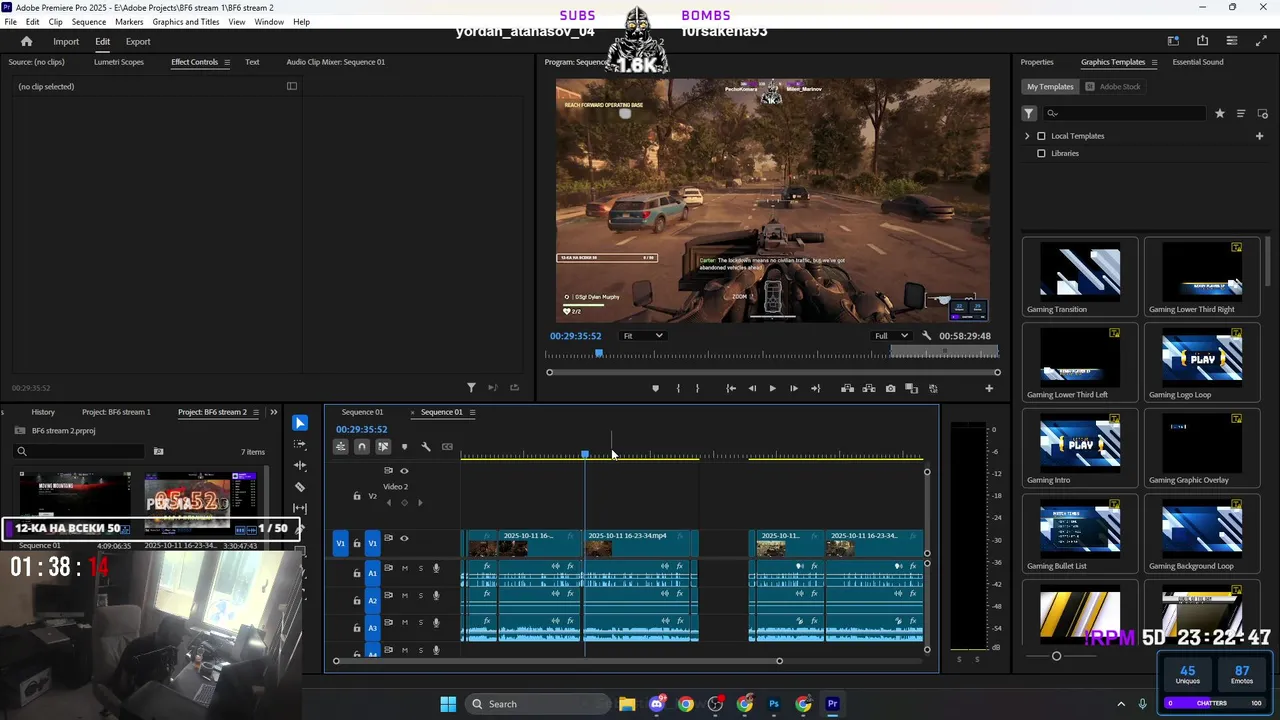Open timeline display settings wrench
This screenshot has height=720, width=1280.
tap(426, 447)
